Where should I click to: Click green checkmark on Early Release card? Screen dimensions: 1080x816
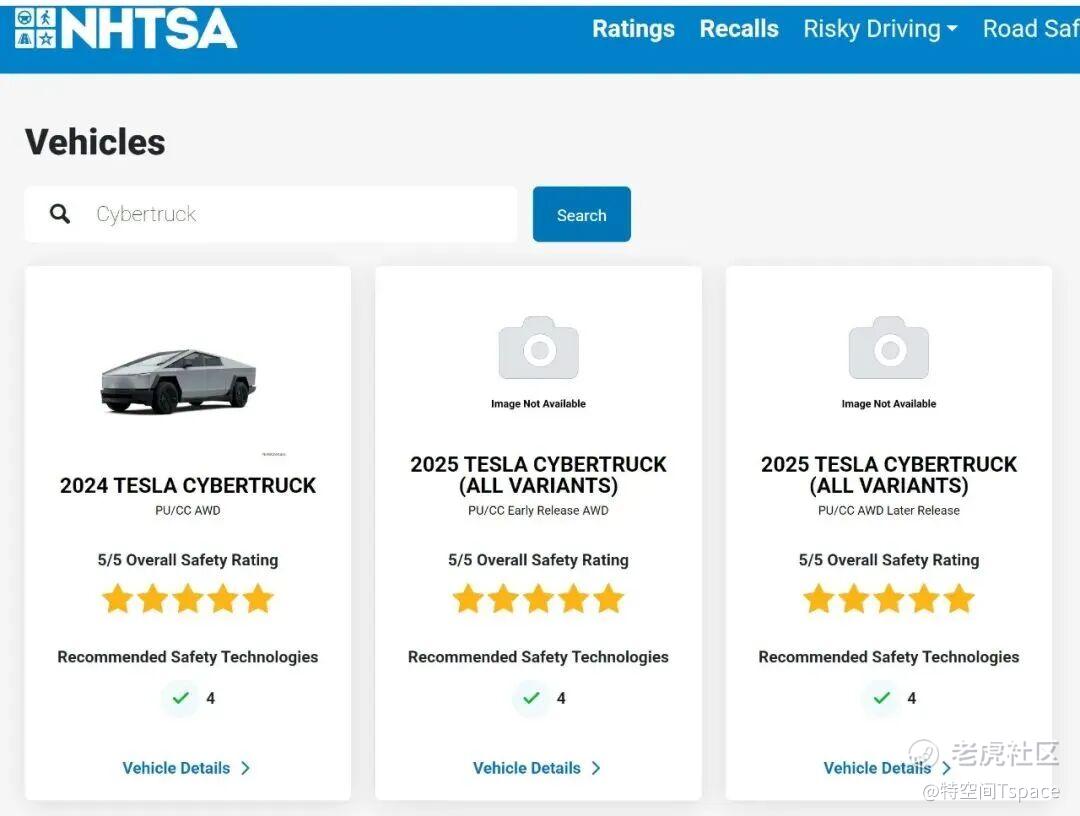coord(531,698)
